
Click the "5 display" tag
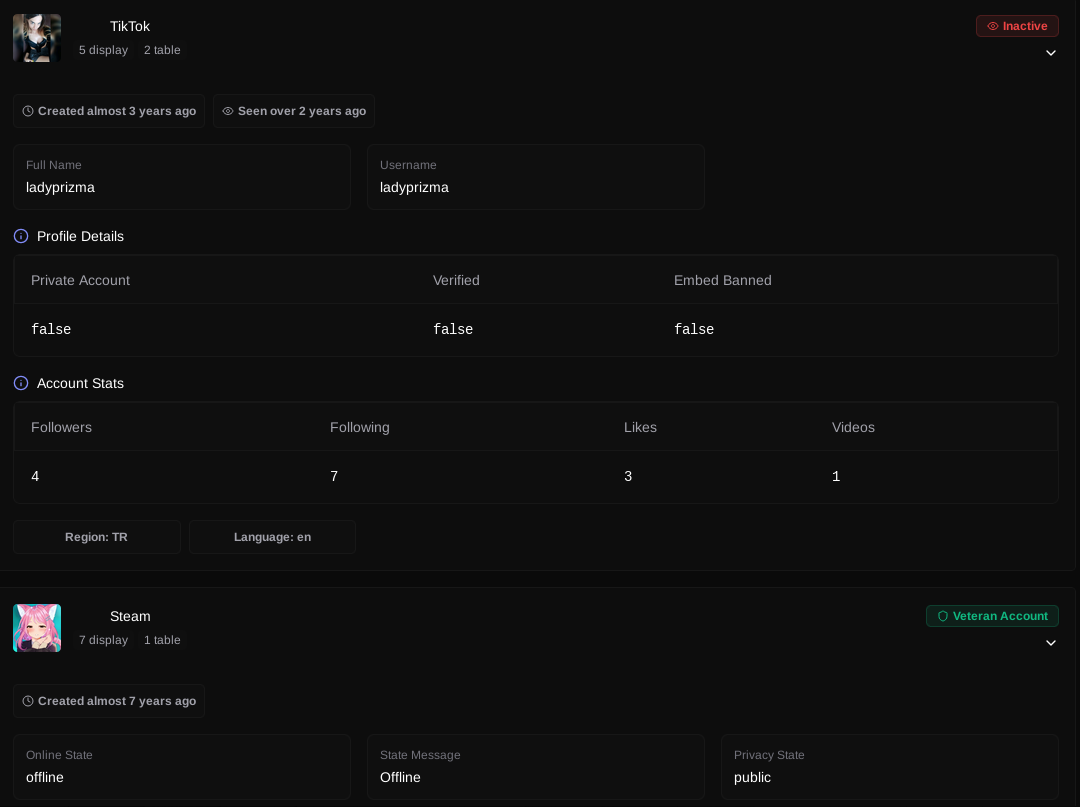103,50
